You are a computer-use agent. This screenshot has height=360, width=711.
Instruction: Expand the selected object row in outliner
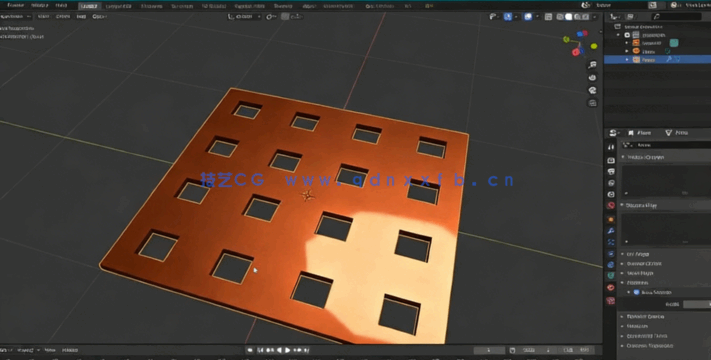pos(627,59)
